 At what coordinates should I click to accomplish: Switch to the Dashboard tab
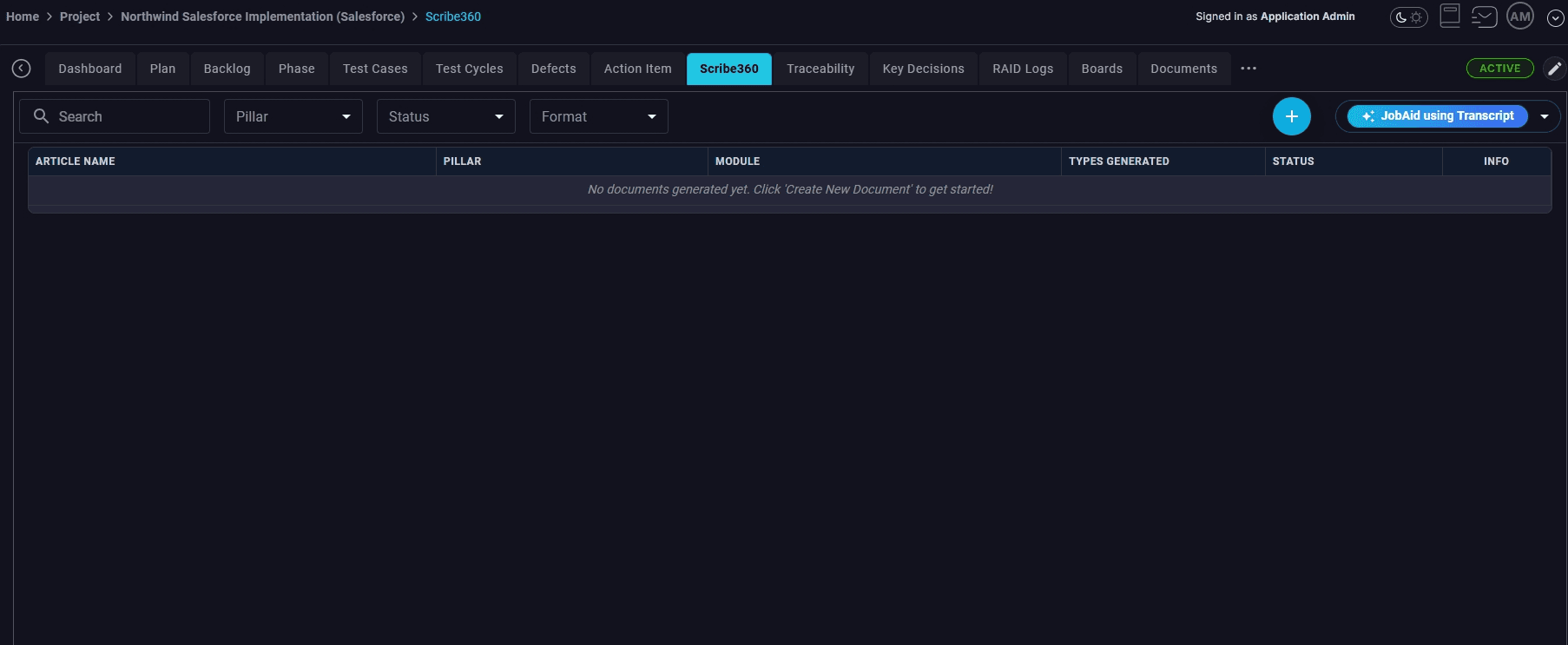click(x=90, y=69)
